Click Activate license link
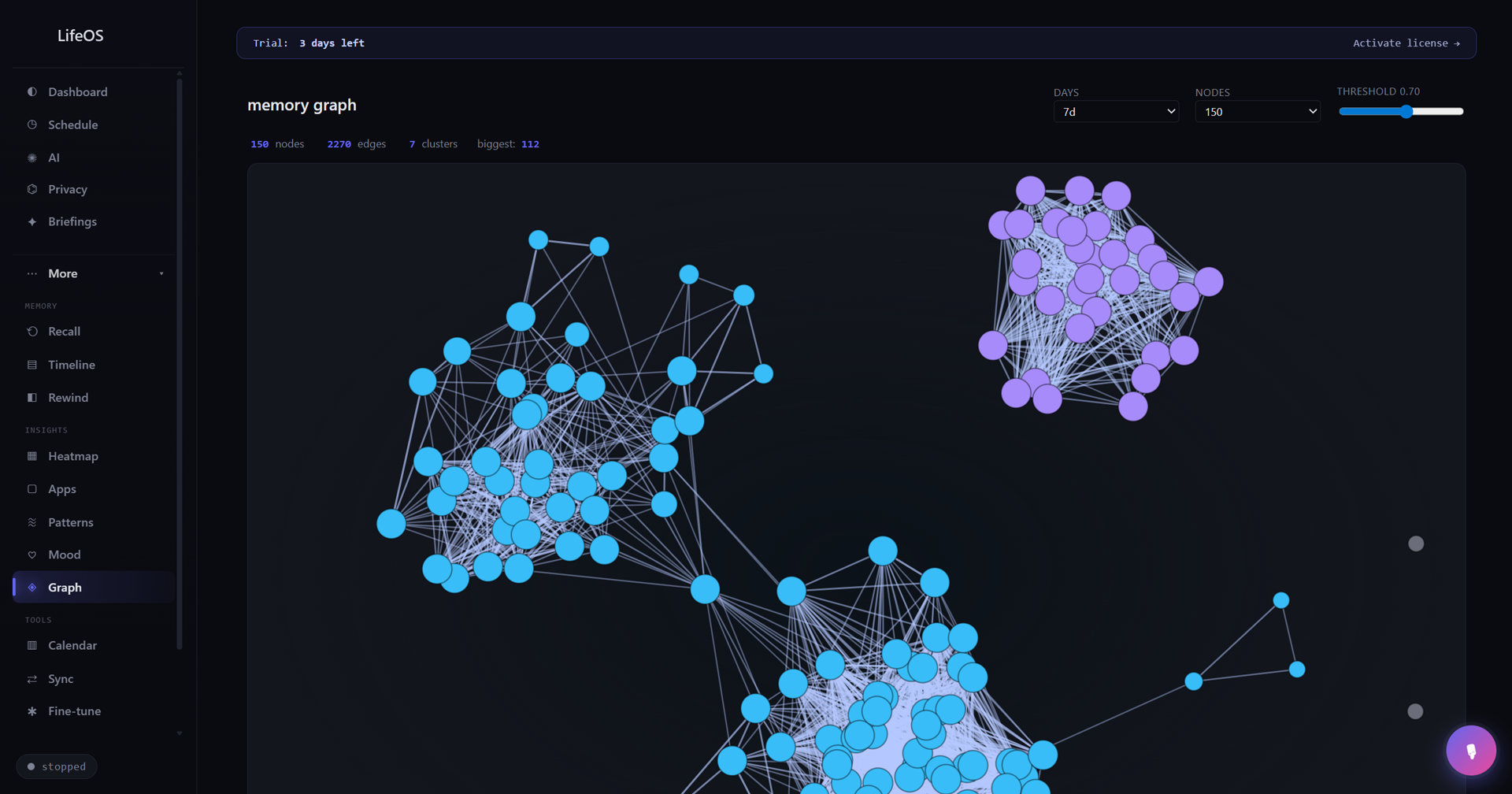1512x794 pixels. [x=1406, y=43]
